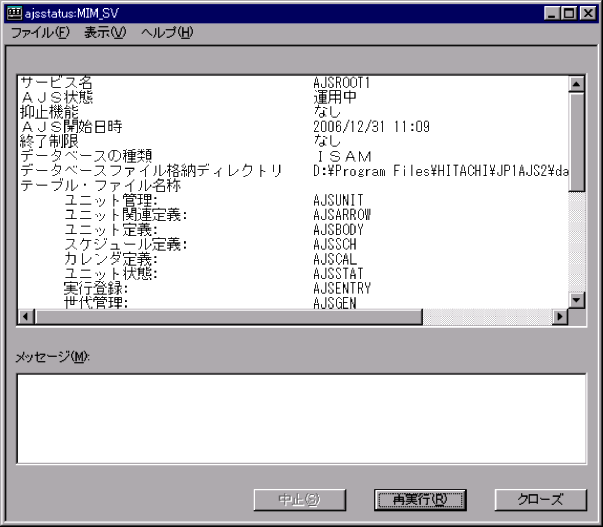Click the 運用中 status value
The height and width of the screenshot is (527, 603).
[x=335, y=97]
